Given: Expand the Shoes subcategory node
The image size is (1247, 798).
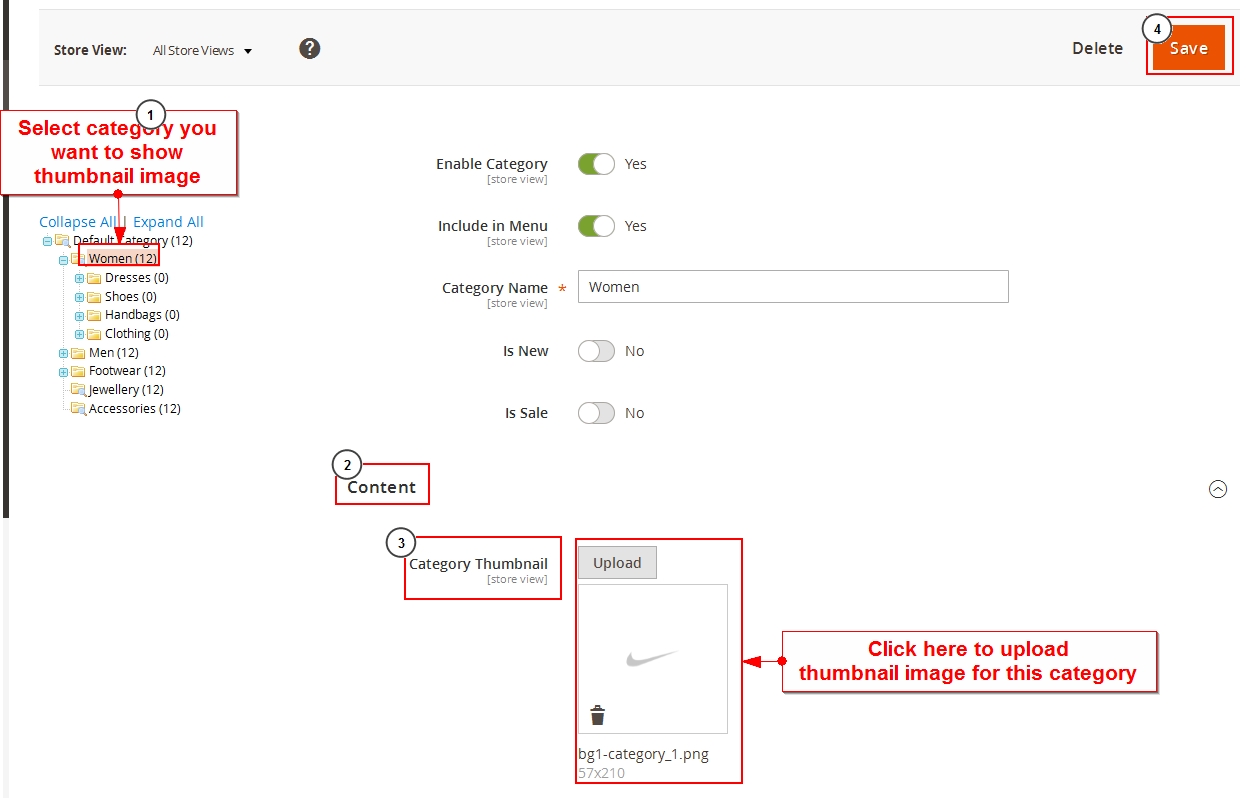Looking at the screenshot, I should 80,297.
